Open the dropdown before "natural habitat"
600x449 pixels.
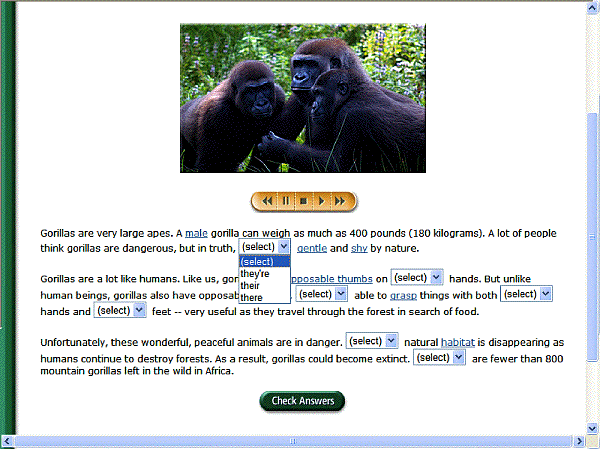372,341
